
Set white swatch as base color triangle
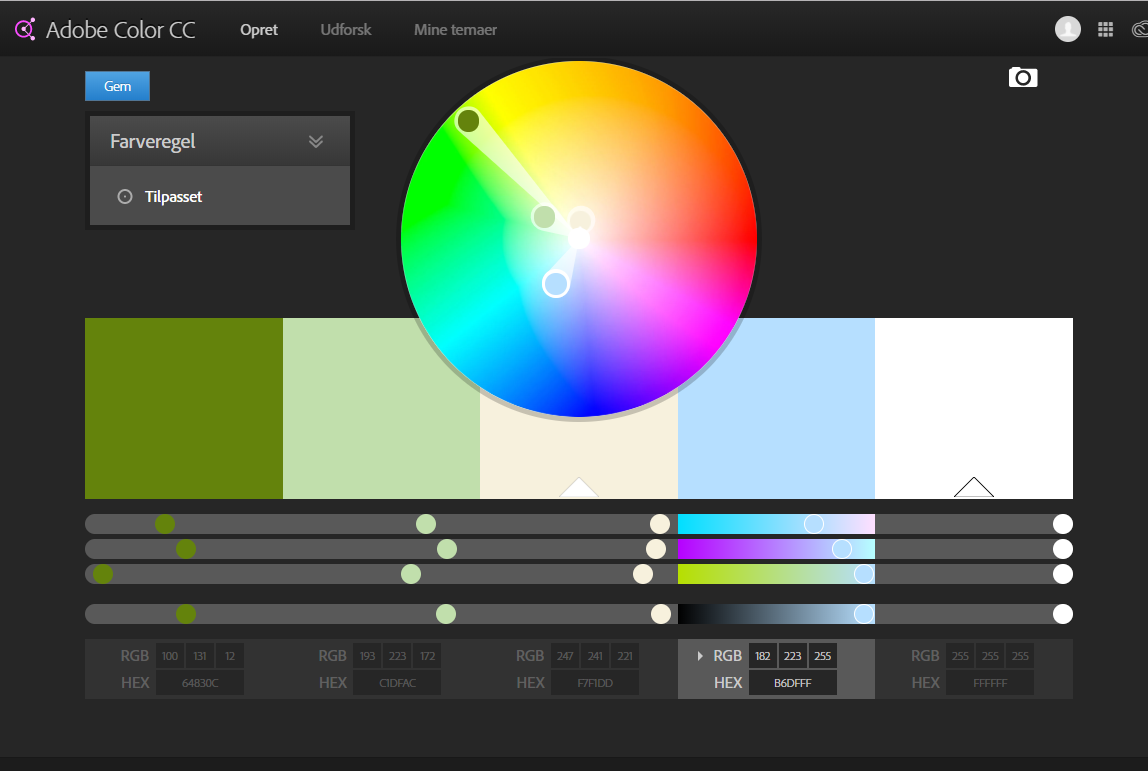(973, 488)
